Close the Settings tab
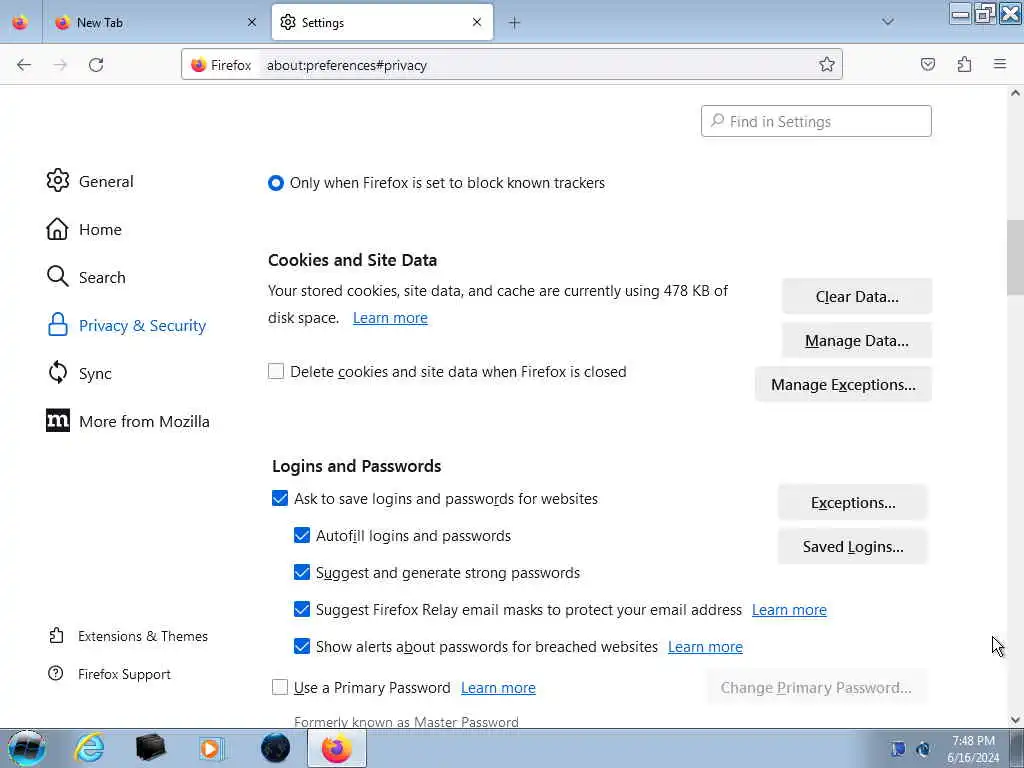Viewport: 1024px width, 768px height. click(477, 22)
